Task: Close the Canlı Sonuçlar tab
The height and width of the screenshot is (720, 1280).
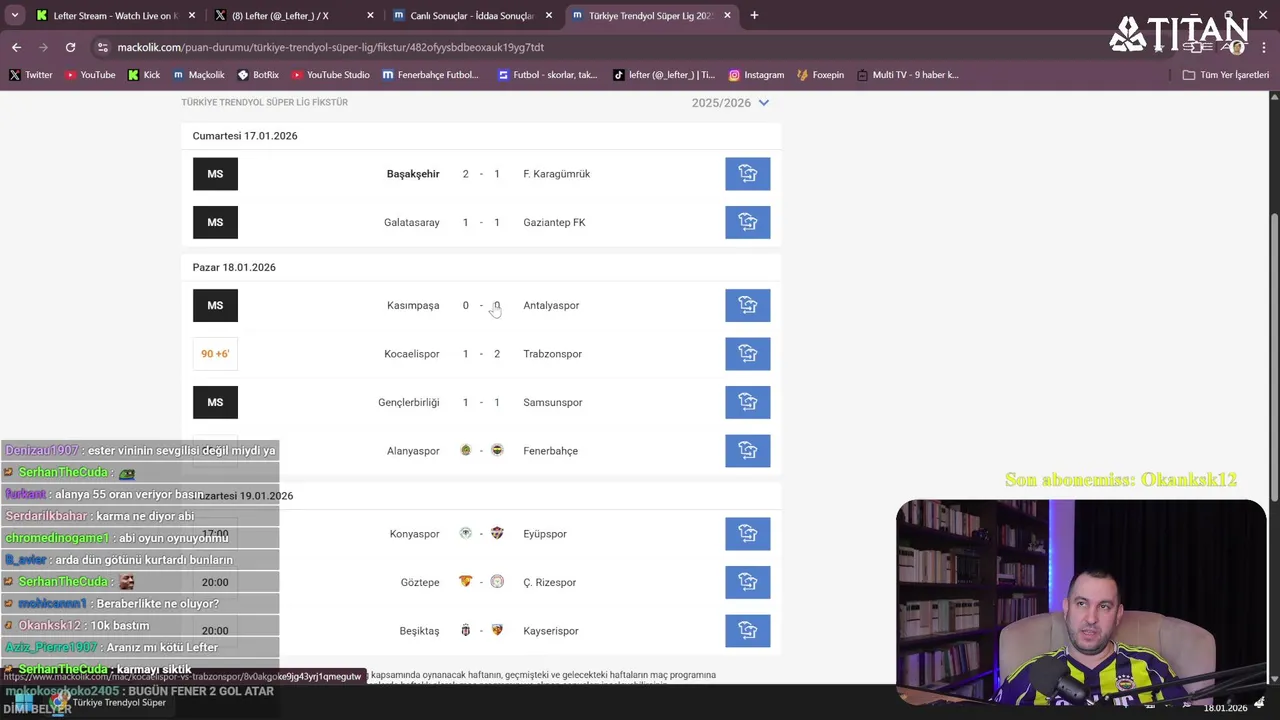Action: [x=548, y=16]
